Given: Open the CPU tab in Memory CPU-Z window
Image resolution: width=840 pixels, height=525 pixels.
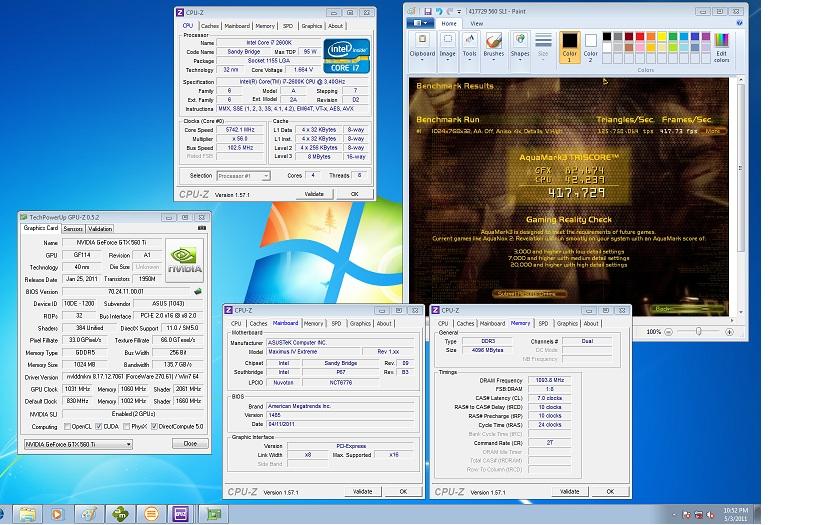Looking at the screenshot, I should [x=443, y=324].
